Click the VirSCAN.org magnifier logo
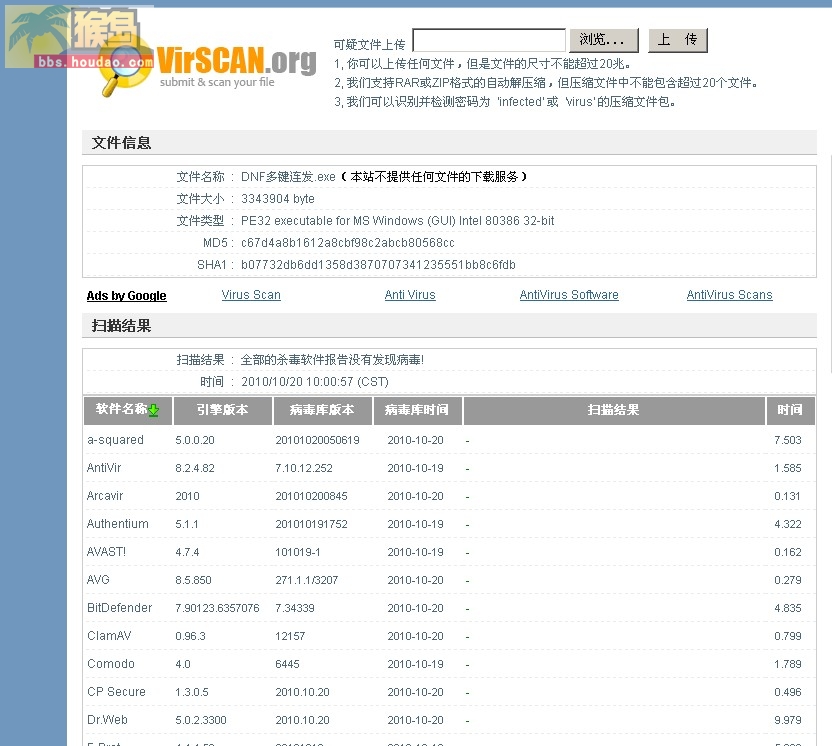This screenshot has width=832, height=746. [210, 66]
